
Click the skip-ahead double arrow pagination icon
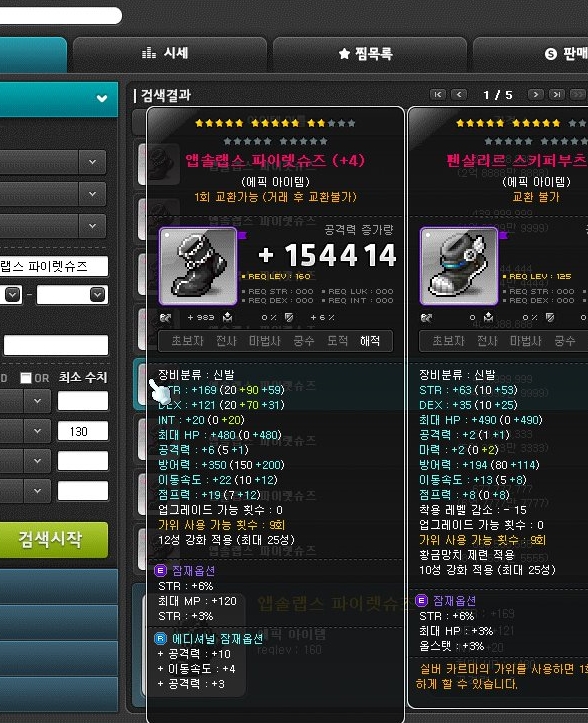(x=577, y=95)
